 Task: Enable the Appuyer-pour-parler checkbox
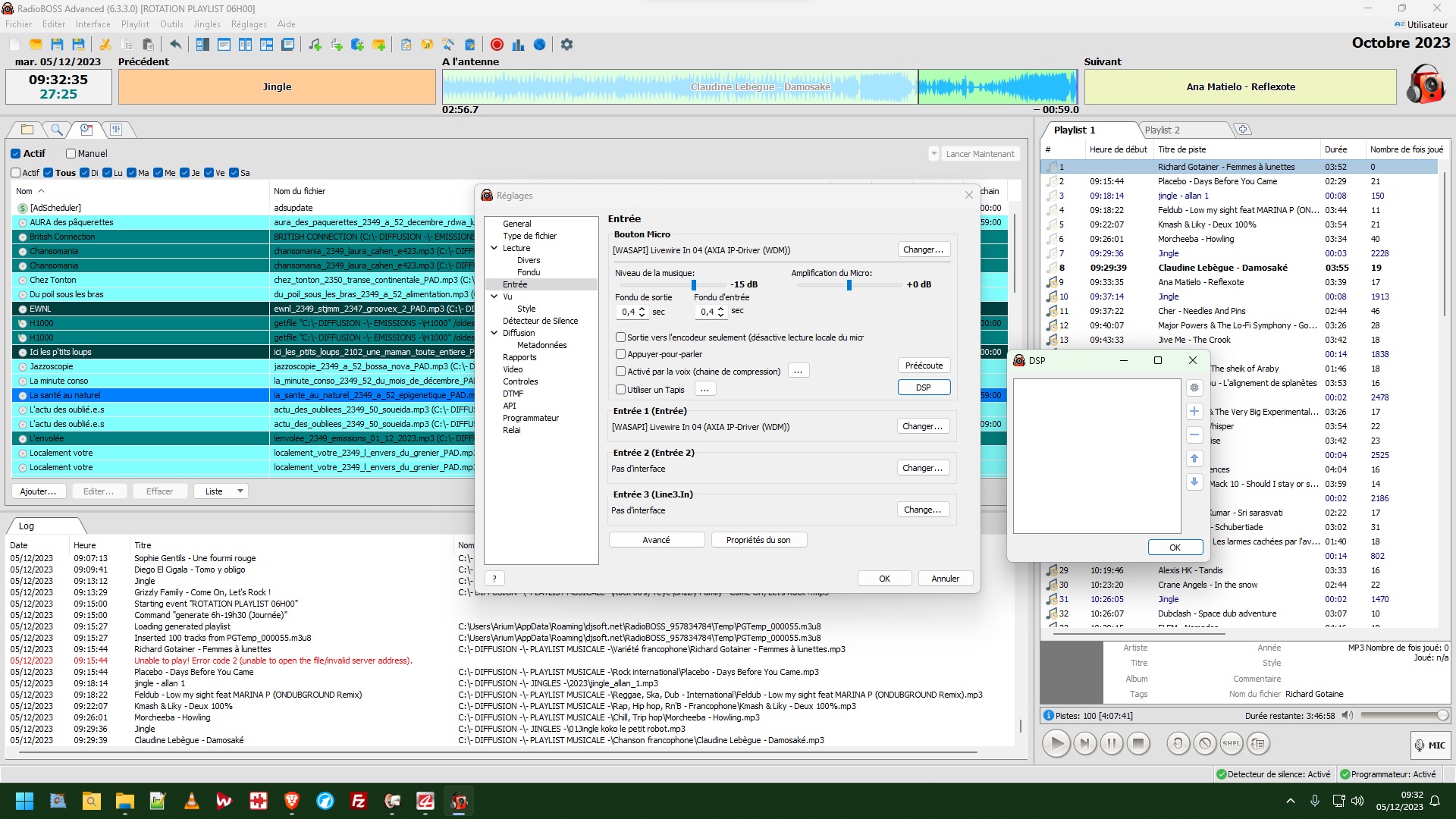click(x=621, y=354)
